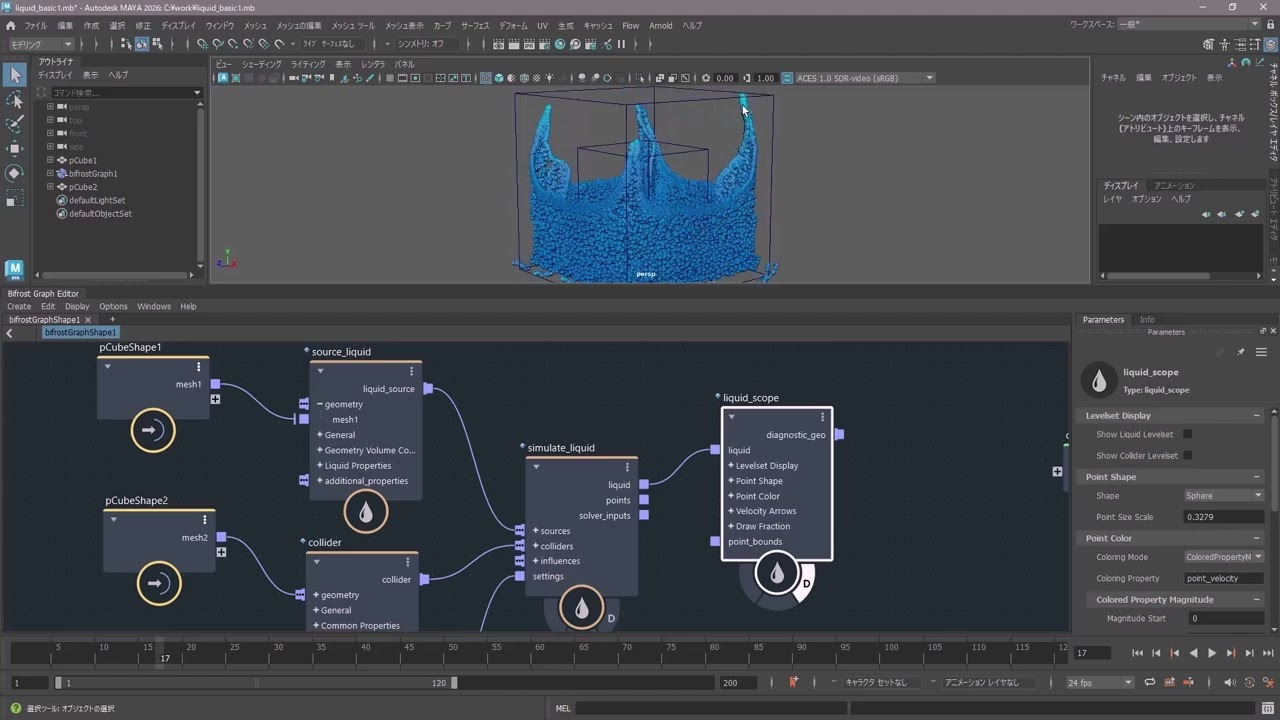1280x720 pixels.
Task: Collapse the Point Shape section
Action: 1257,477
